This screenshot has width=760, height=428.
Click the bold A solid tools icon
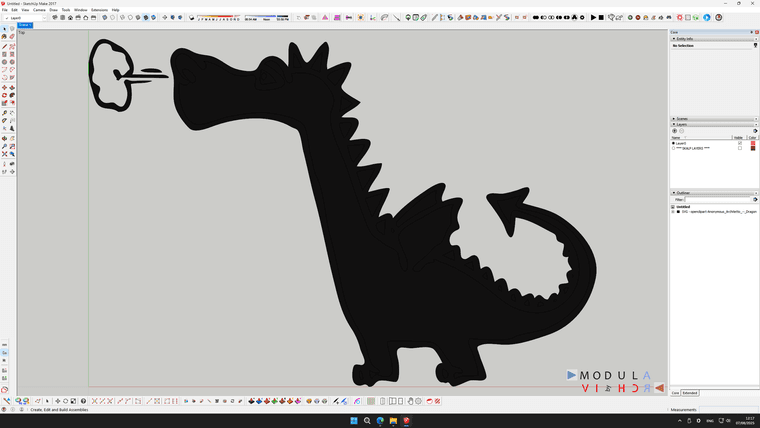click(x=574, y=17)
